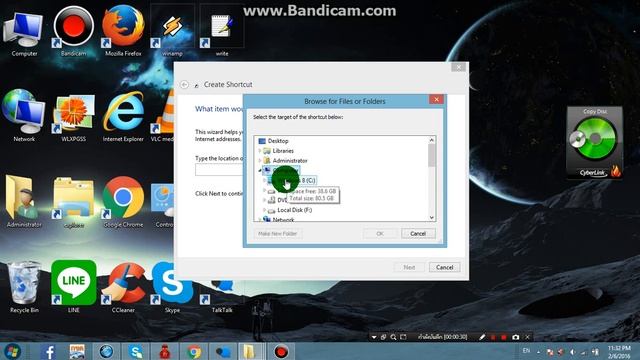Open the Recycle Bin on the desktop

[24, 287]
